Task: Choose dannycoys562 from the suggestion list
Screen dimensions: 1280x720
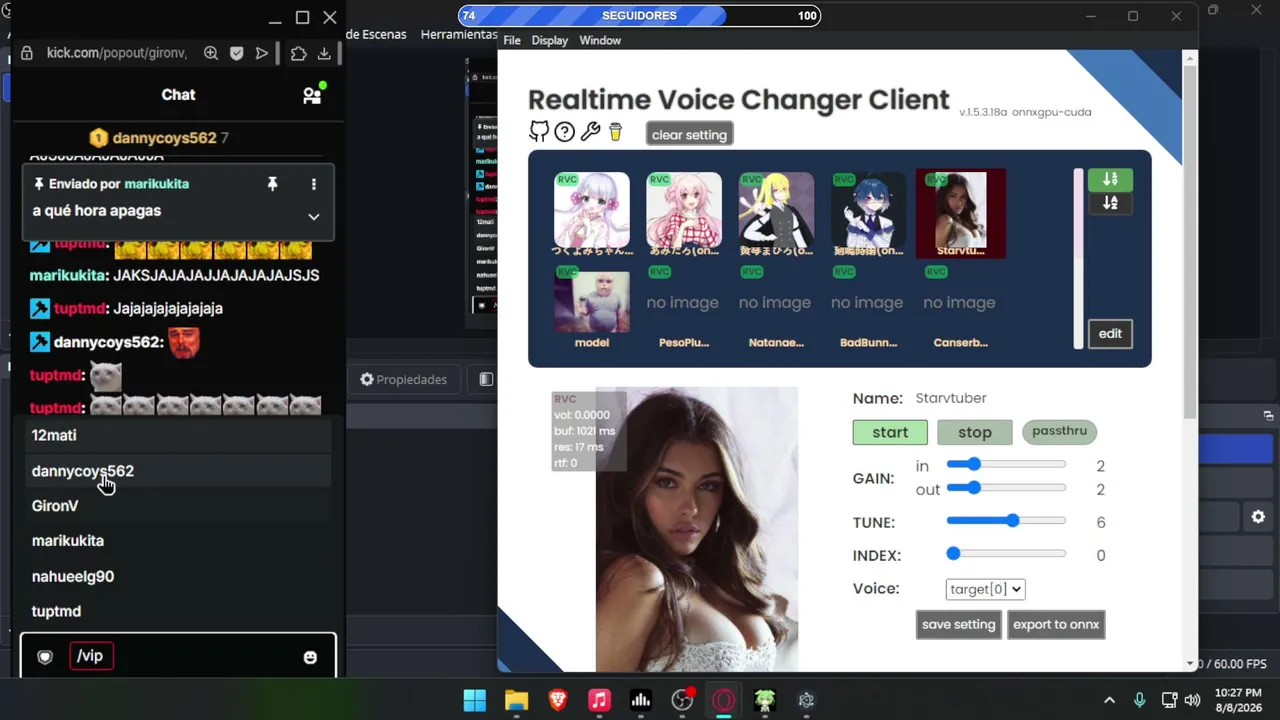Action: (x=176, y=471)
